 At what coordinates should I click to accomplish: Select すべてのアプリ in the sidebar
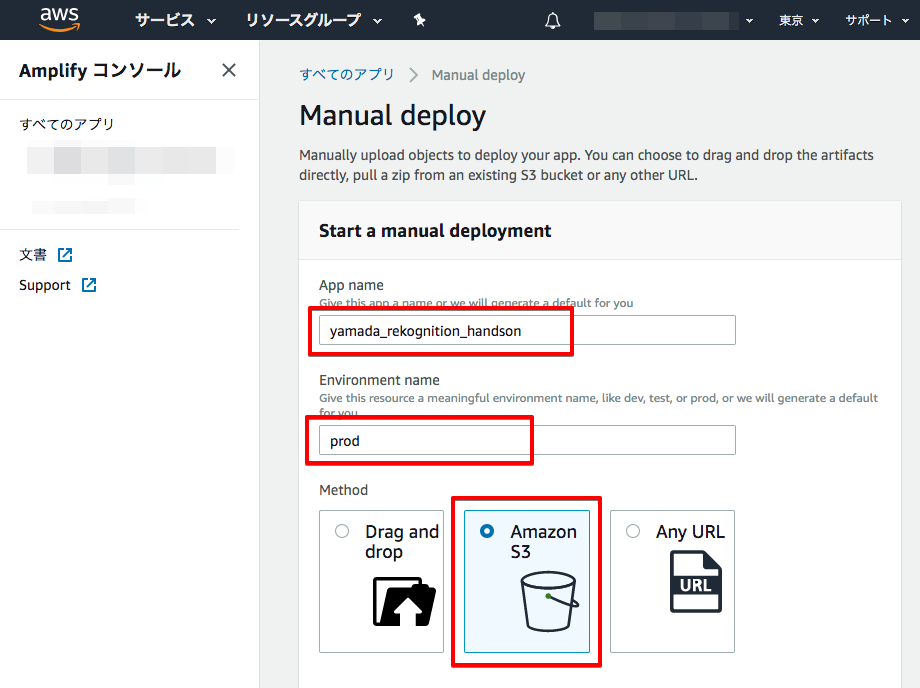click(x=67, y=124)
